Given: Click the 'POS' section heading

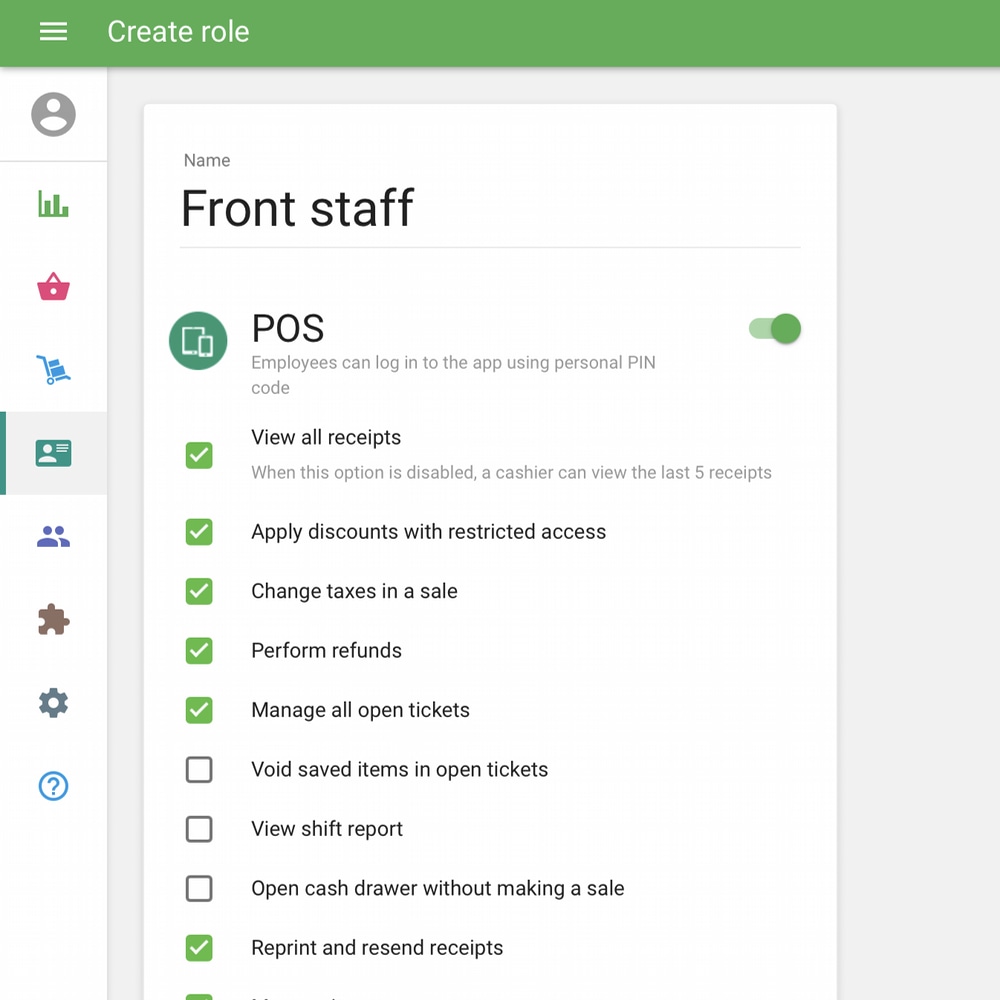Looking at the screenshot, I should (288, 328).
